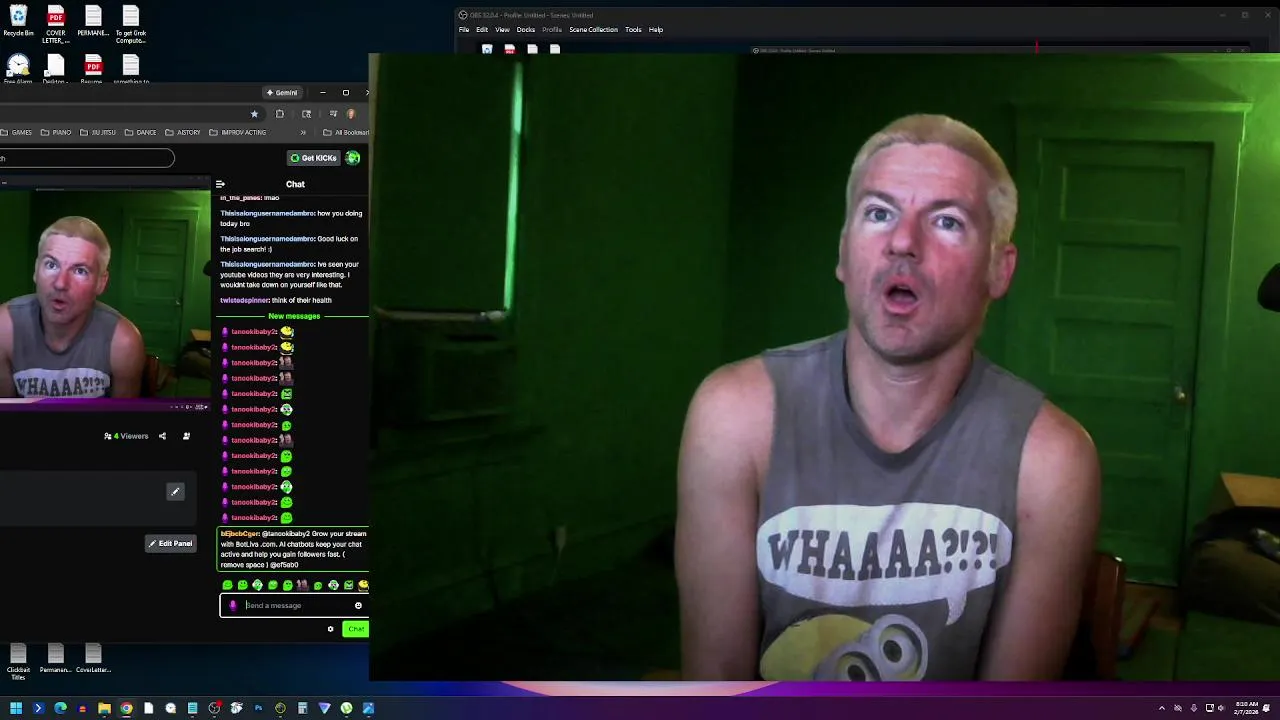Bookmark this page with the star icon

pyautogui.click(x=254, y=114)
